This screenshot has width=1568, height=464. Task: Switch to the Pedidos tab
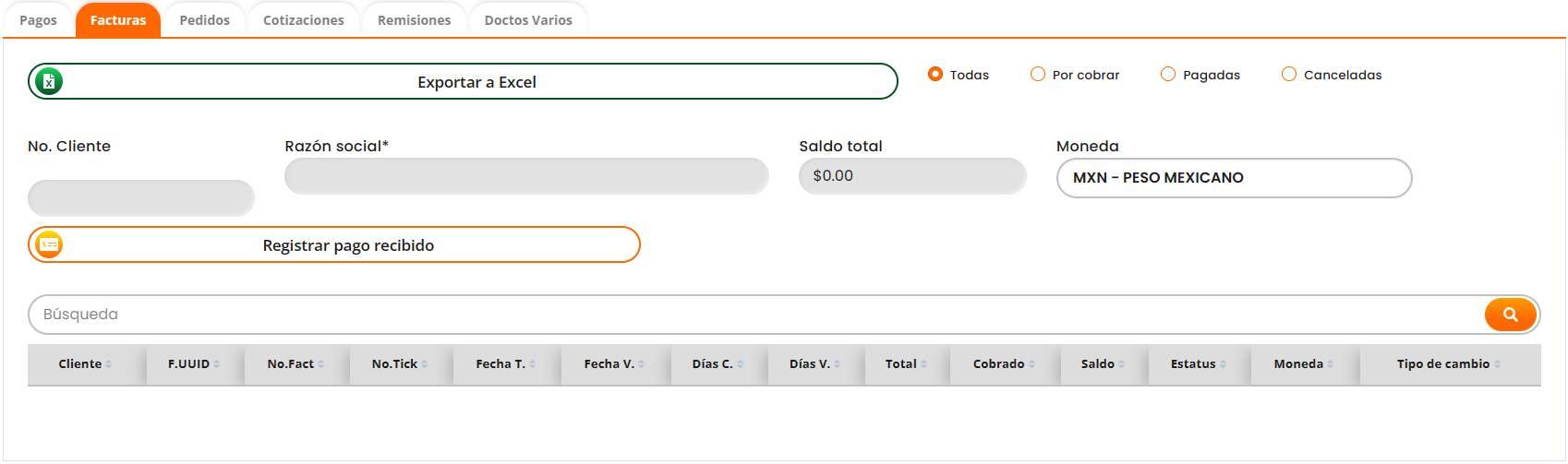204,20
